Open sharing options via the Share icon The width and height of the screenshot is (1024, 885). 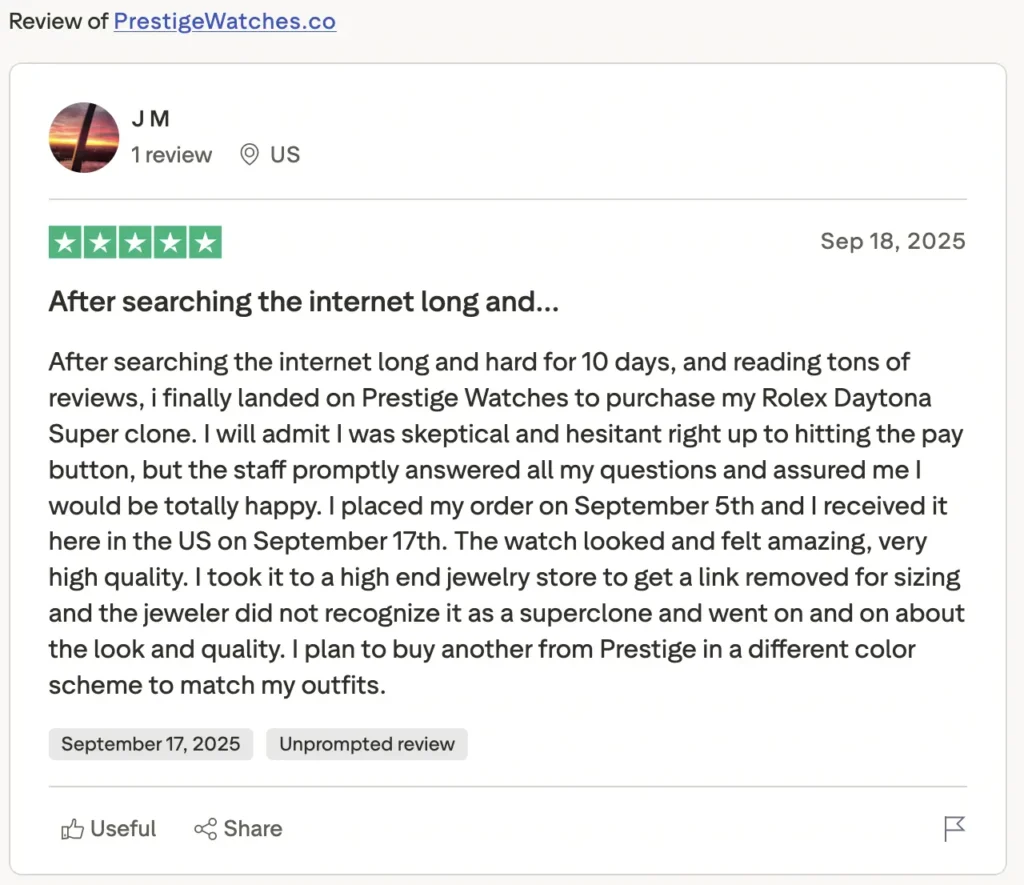(x=207, y=828)
